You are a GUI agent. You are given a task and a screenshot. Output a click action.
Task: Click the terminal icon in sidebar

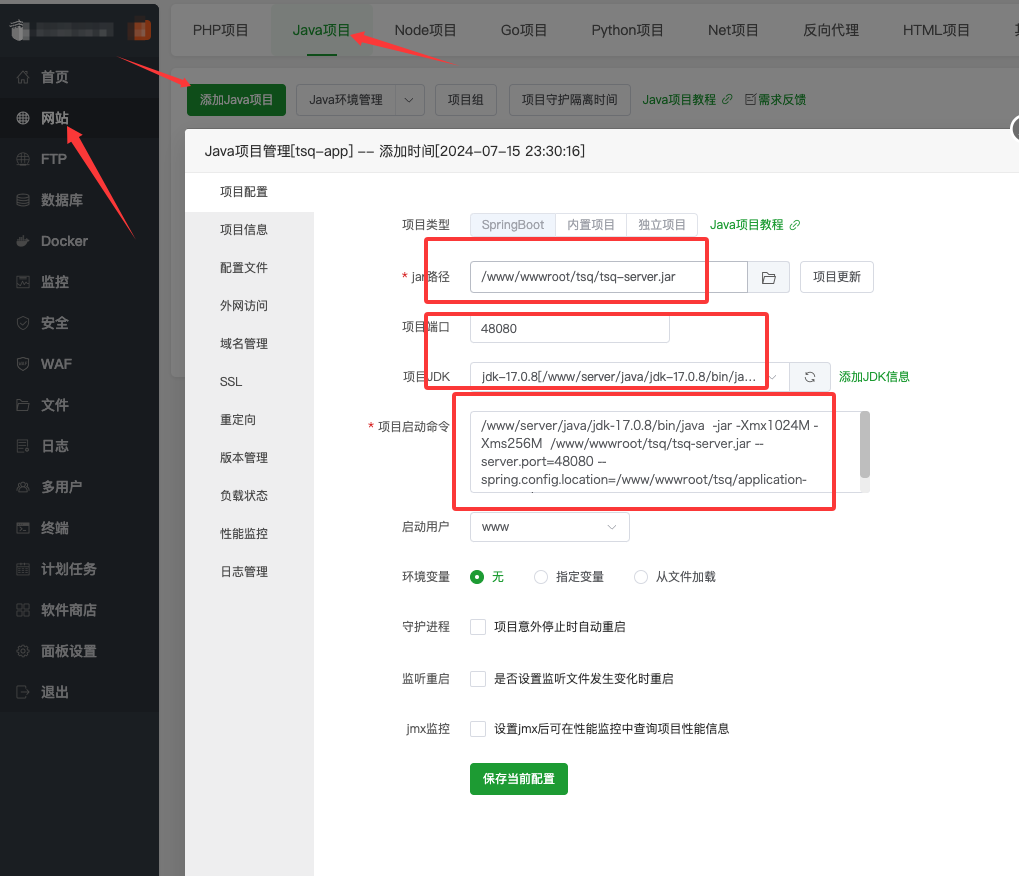point(23,528)
